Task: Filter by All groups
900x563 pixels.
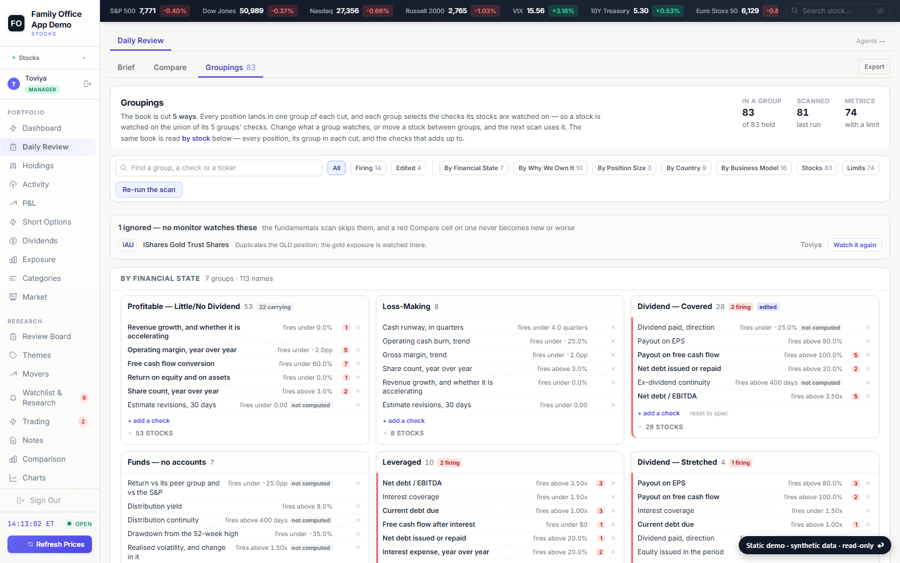Action: point(336,168)
